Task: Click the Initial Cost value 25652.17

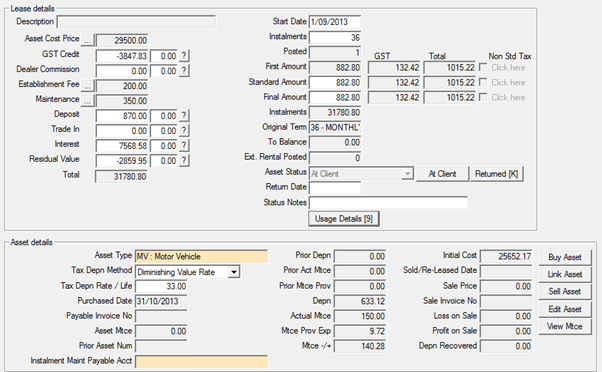Action: (x=506, y=256)
